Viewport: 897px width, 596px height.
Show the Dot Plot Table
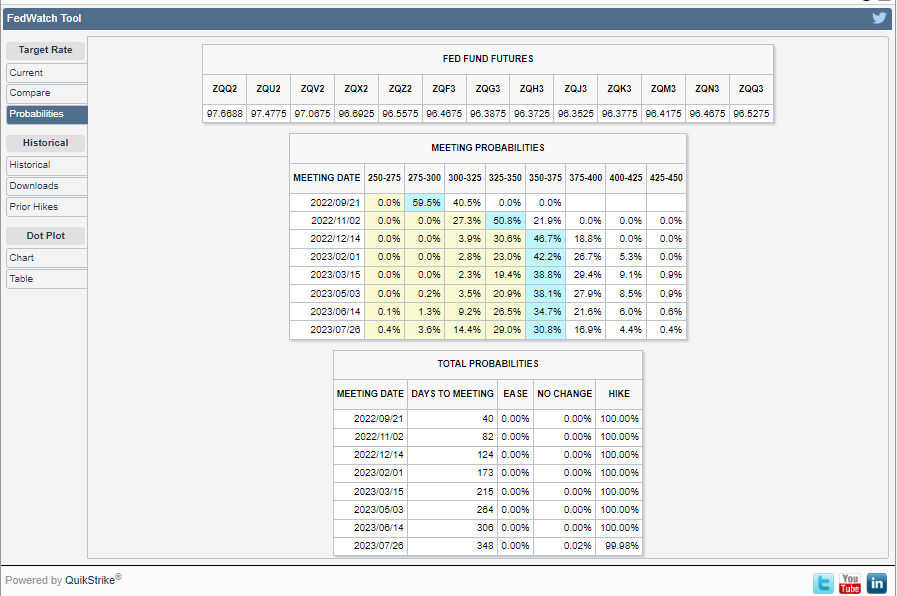click(45, 279)
